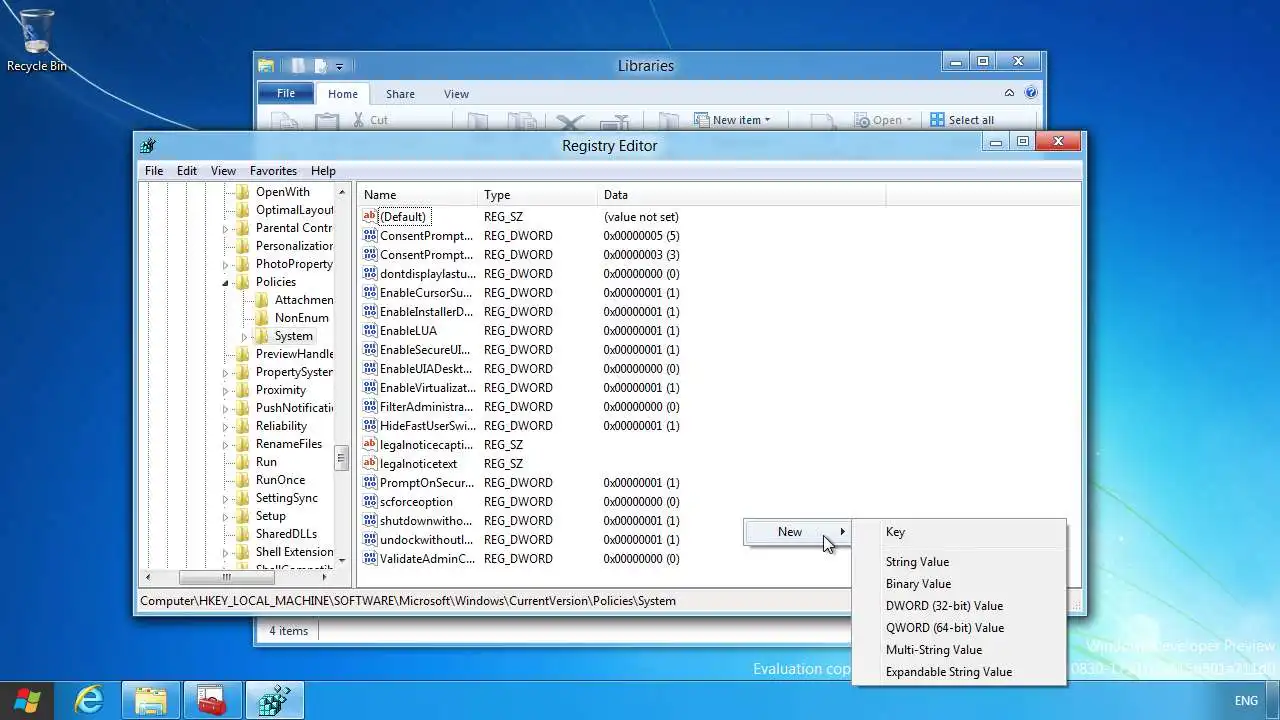Click the Libraries help question mark icon
The height and width of the screenshot is (720, 1280).
click(x=1031, y=93)
